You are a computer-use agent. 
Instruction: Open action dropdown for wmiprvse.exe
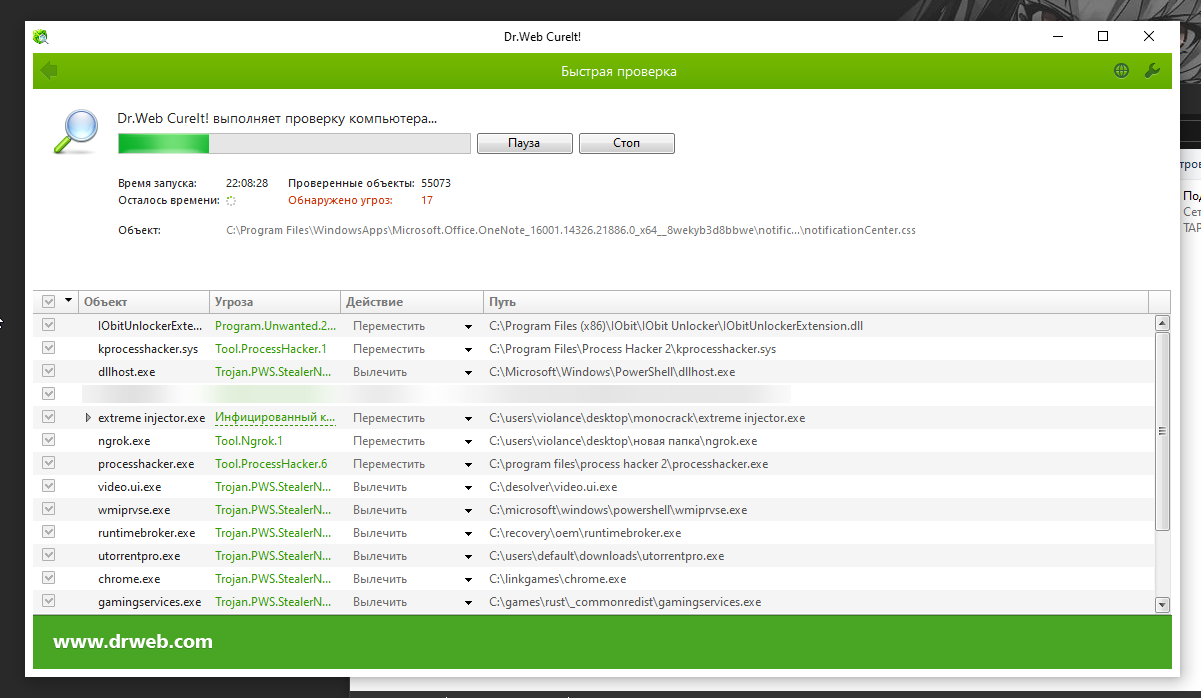(467, 510)
